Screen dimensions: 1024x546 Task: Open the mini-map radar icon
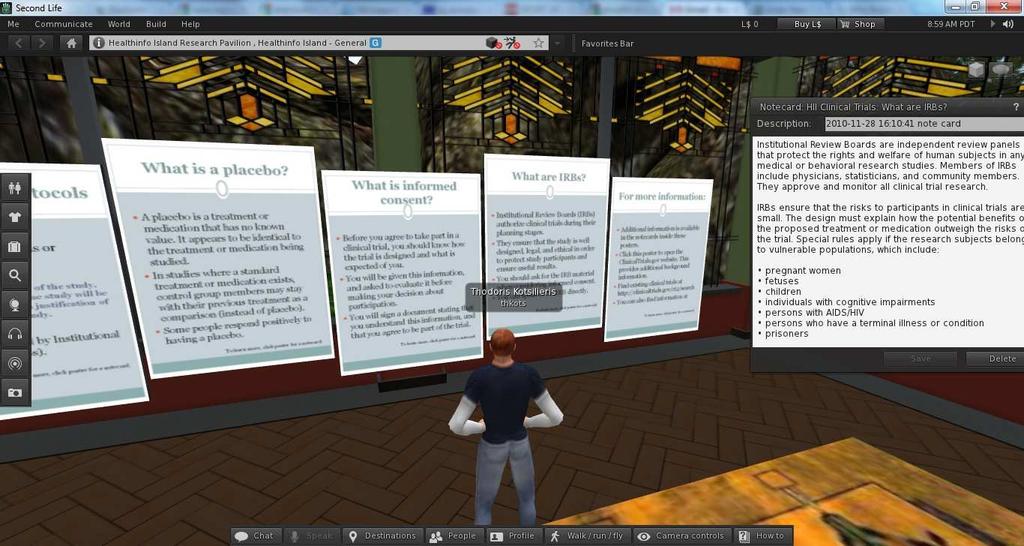[15, 363]
